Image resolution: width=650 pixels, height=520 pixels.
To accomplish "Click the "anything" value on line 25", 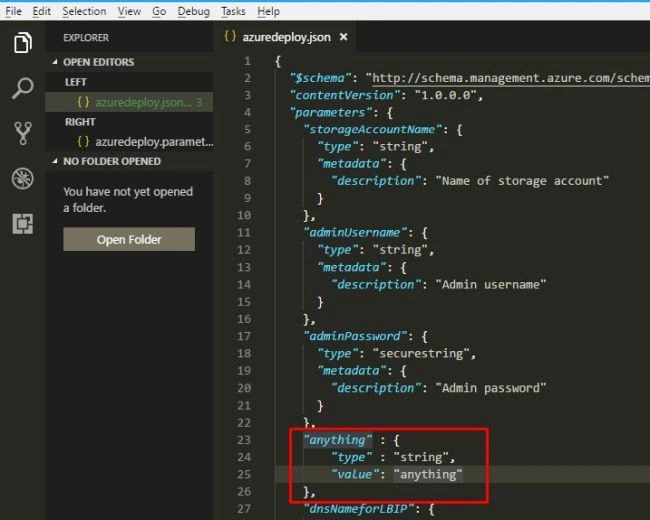I will pyautogui.click(x=427, y=474).
